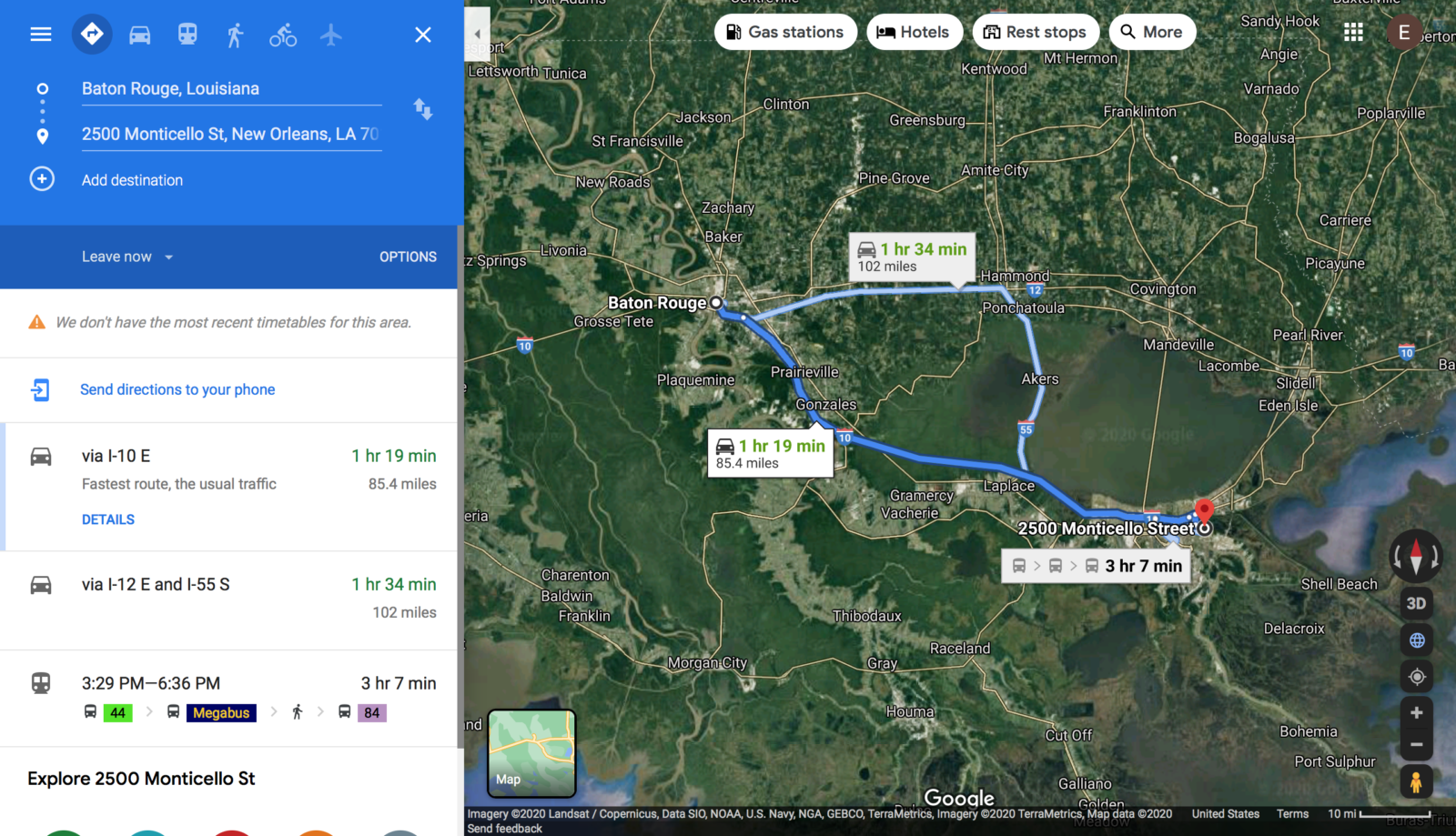Open the Leave now dropdown

tap(127, 257)
